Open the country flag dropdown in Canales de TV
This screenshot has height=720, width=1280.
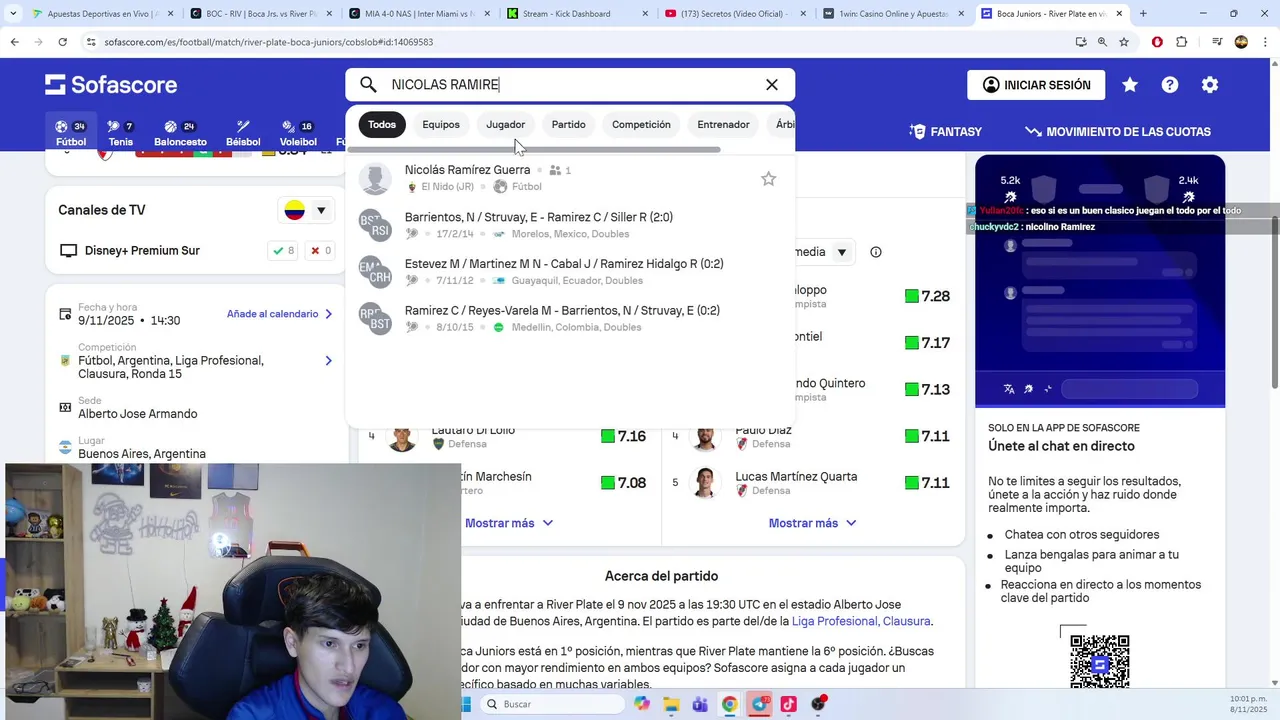pyautogui.click(x=306, y=210)
